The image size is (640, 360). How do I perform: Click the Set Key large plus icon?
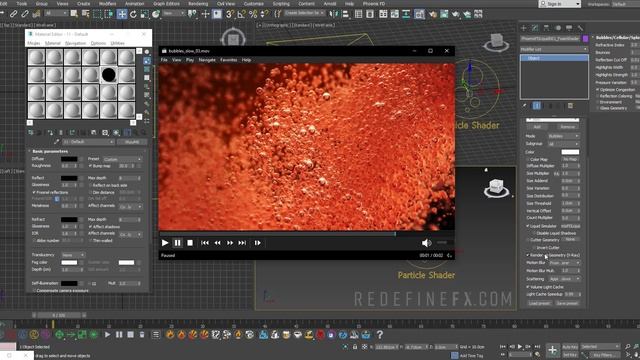(x=552, y=350)
